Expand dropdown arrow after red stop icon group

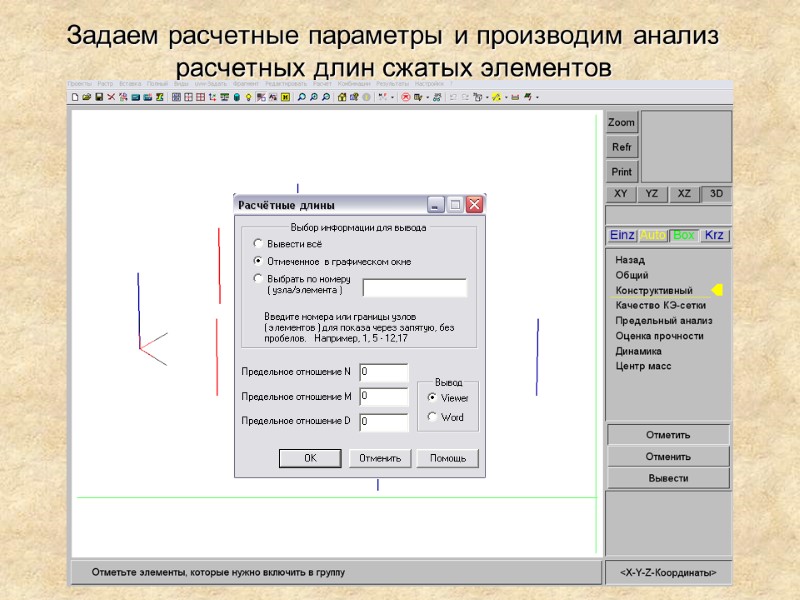pyautogui.click(x=428, y=97)
